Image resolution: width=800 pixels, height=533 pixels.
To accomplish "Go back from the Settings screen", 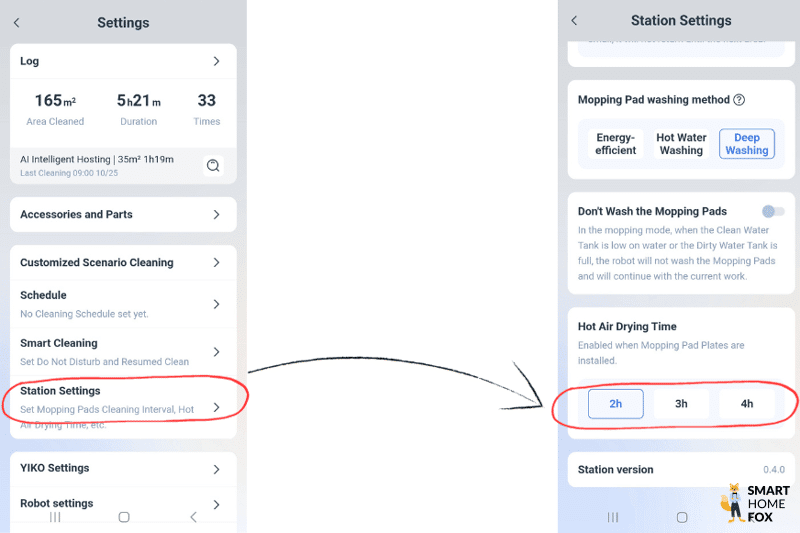I will [17, 23].
